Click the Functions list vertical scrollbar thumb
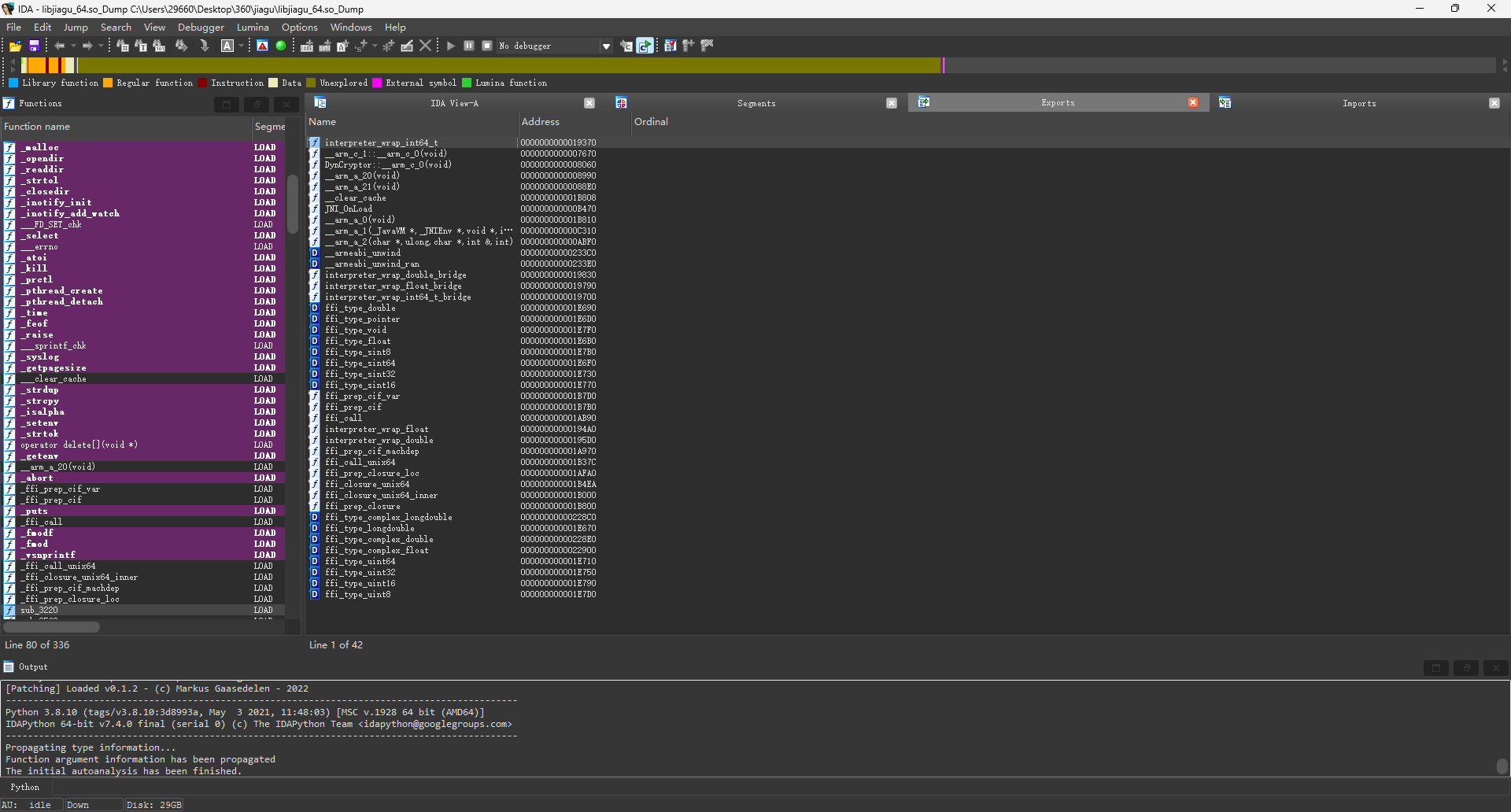 pyautogui.click(x=292, y=204)
